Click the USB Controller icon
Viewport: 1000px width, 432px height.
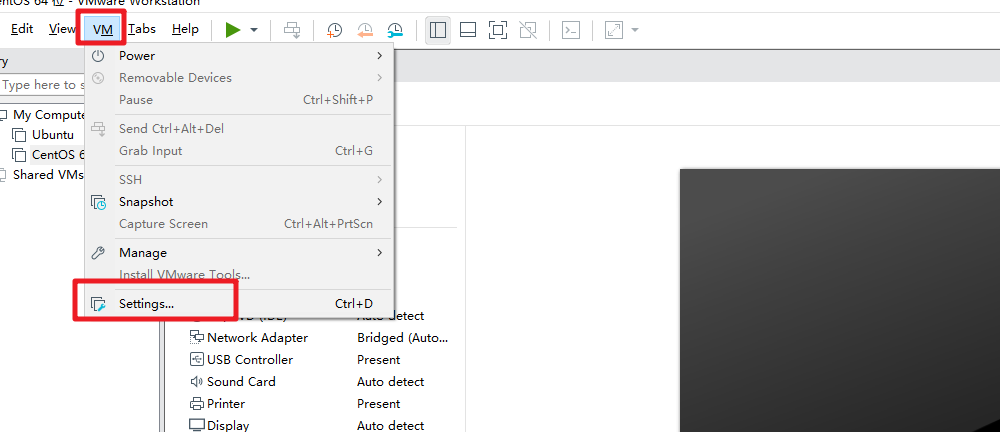(196, 360)
